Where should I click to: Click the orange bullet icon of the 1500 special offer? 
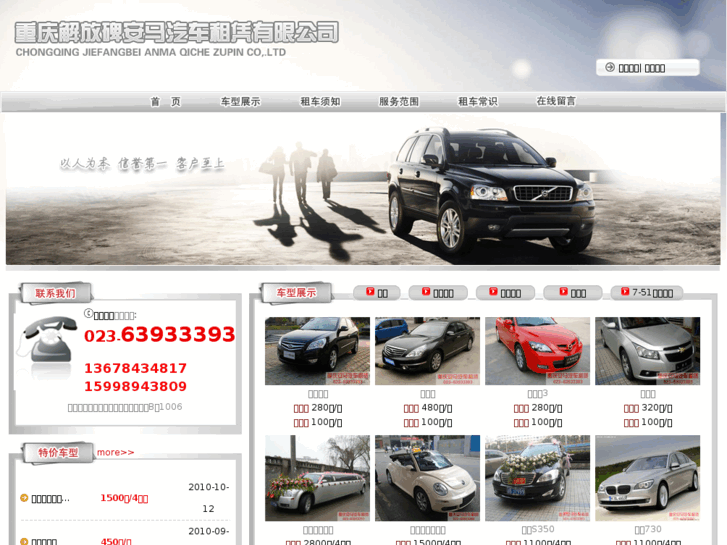pyautogui.click(x=24, y=498)
